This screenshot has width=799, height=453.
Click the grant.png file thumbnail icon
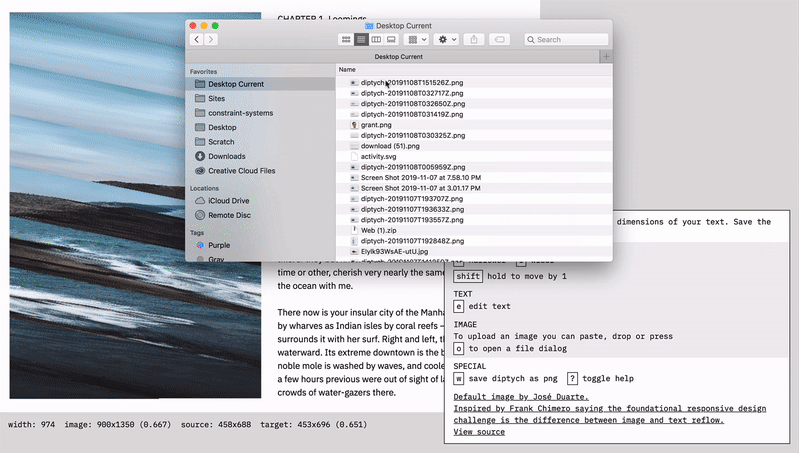pos(354,125)
